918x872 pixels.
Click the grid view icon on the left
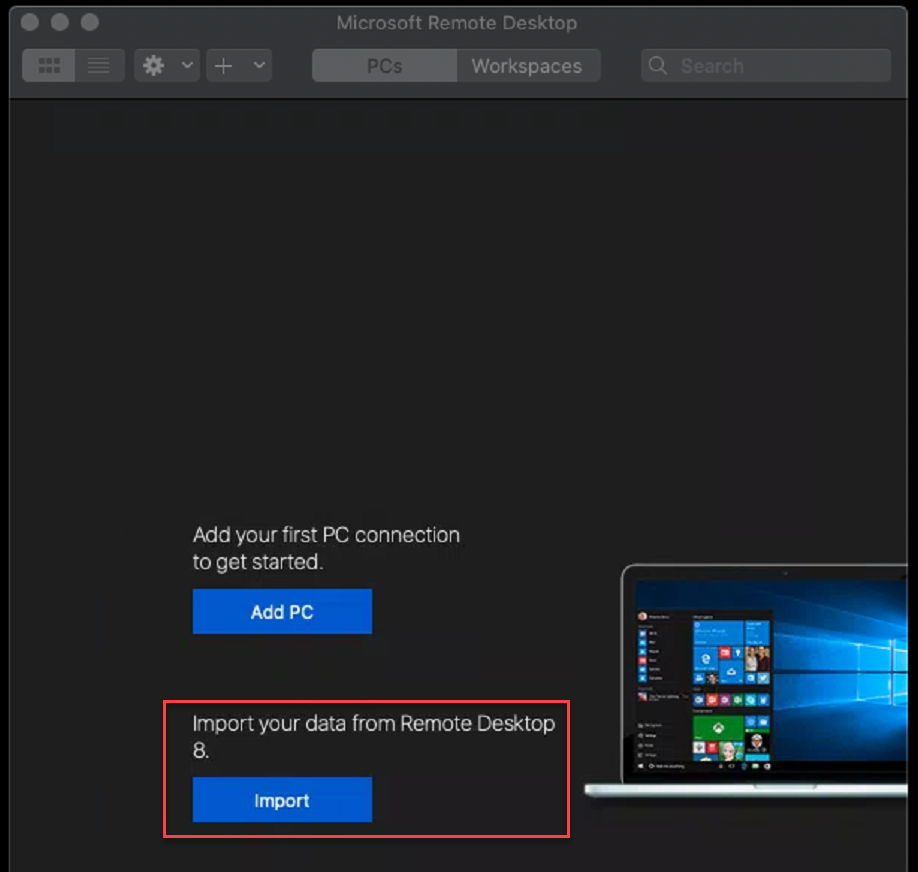(48, 65)
